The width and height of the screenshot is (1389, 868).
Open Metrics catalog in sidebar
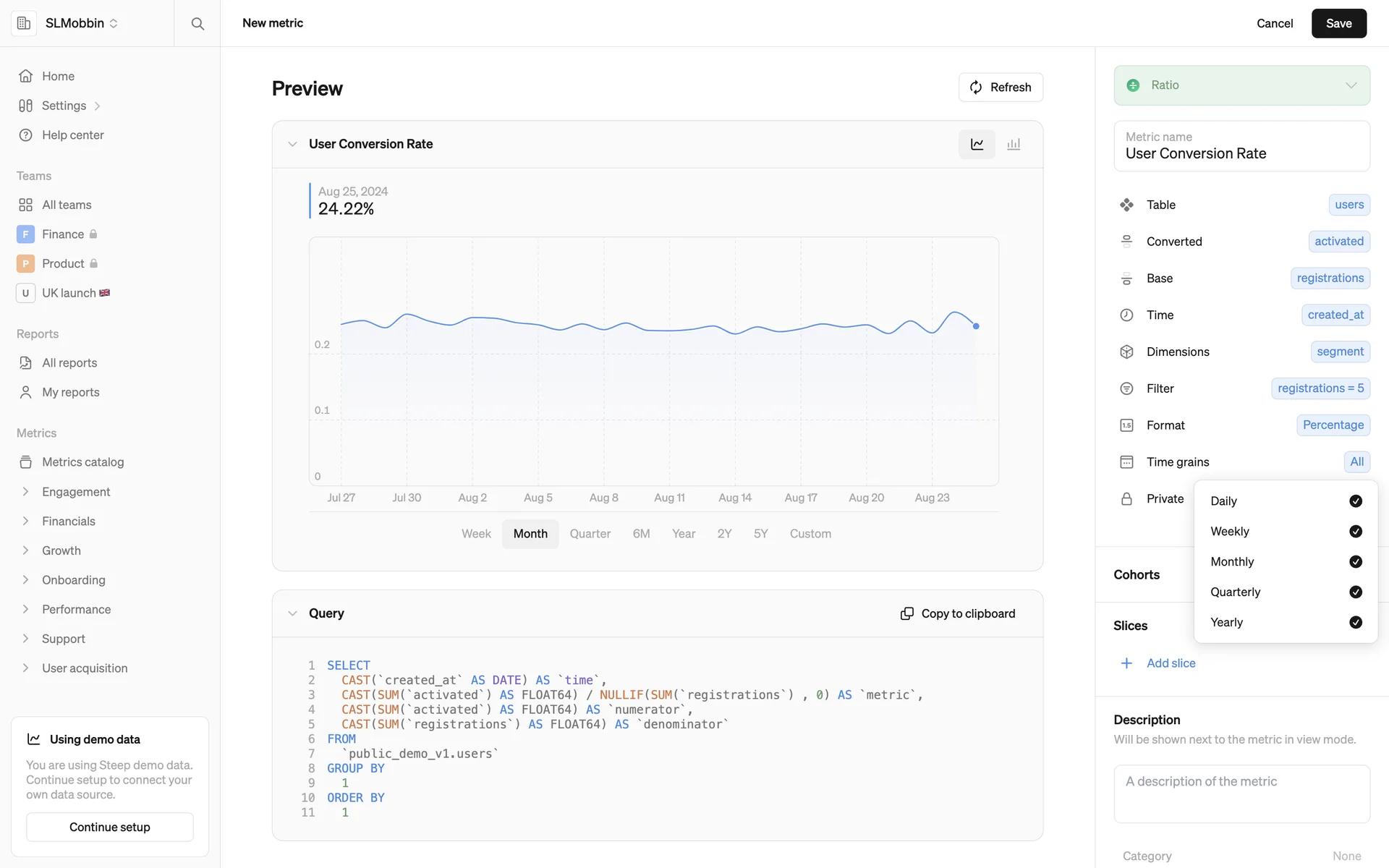[x=82, y=462]
